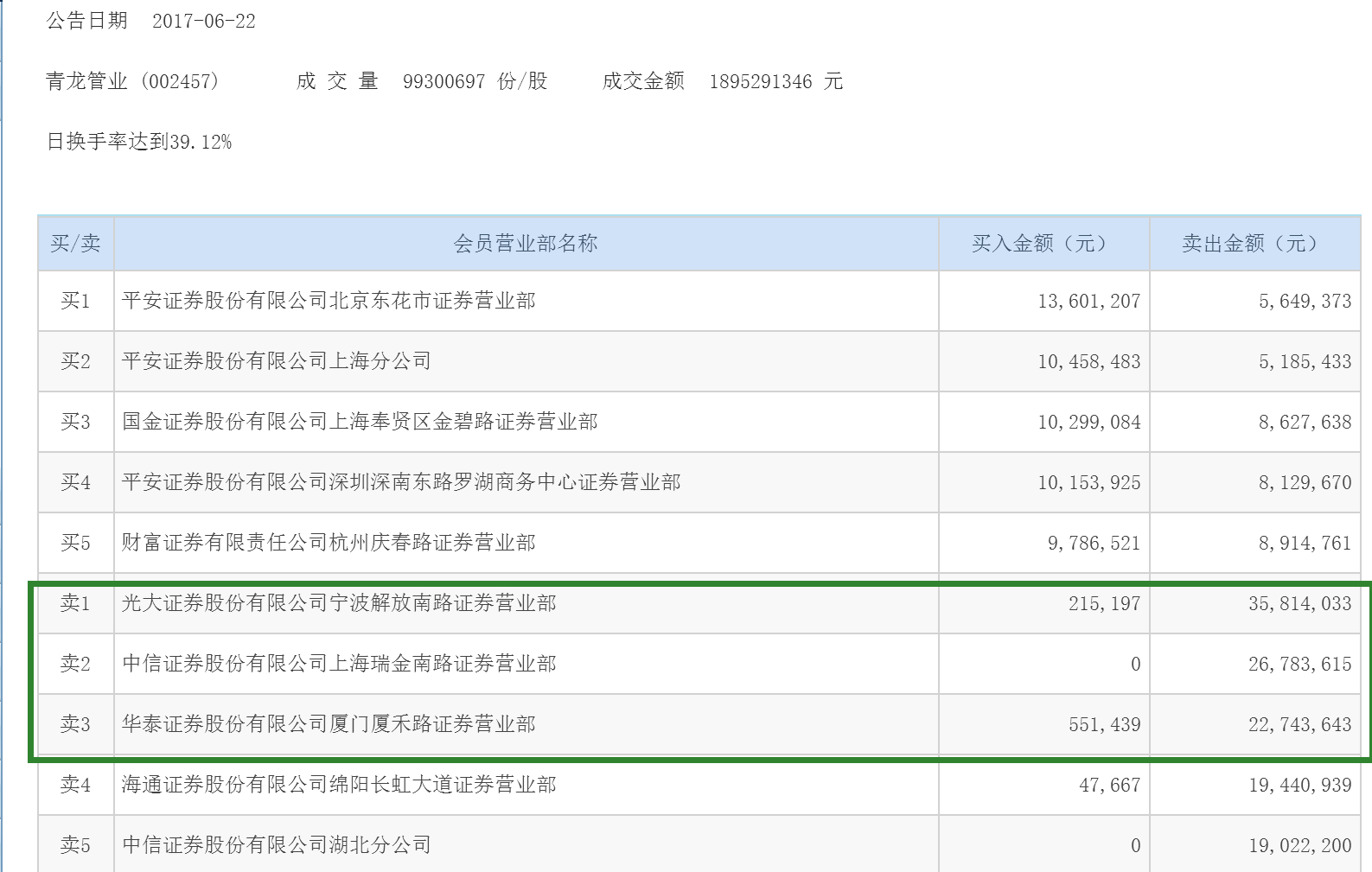Click buy amount 215,197
Image resolution: width=1372 pixels, height=872 pixels.
tap(1105, 603)
